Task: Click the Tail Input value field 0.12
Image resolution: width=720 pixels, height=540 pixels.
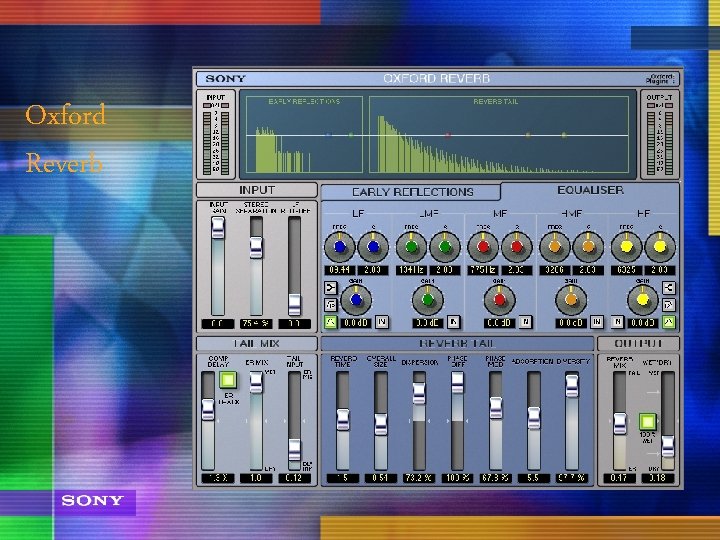Action: (294, 478)
